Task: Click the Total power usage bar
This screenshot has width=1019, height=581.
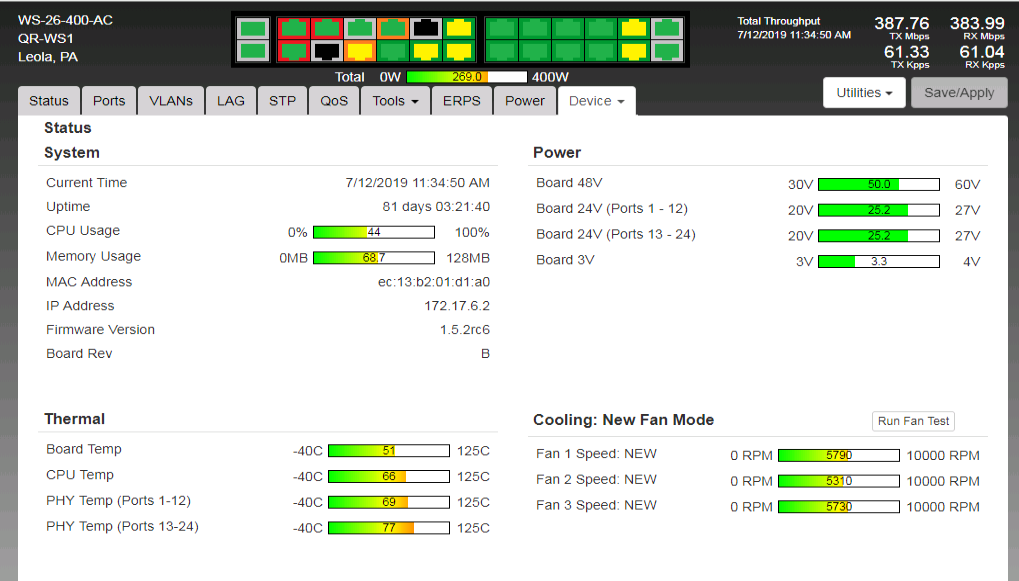Action: point(467,77)
